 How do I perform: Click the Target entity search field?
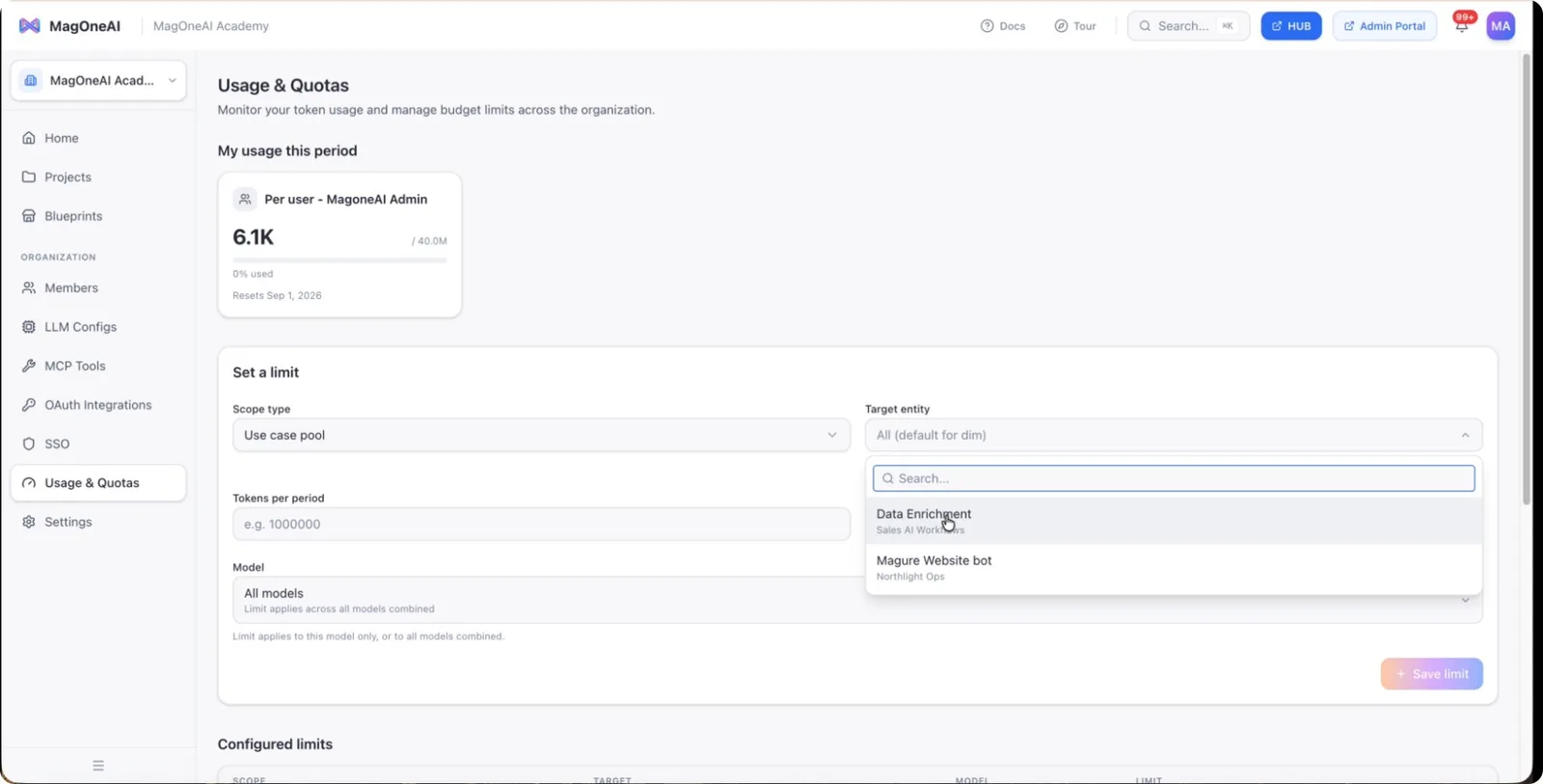[1174, 478]
